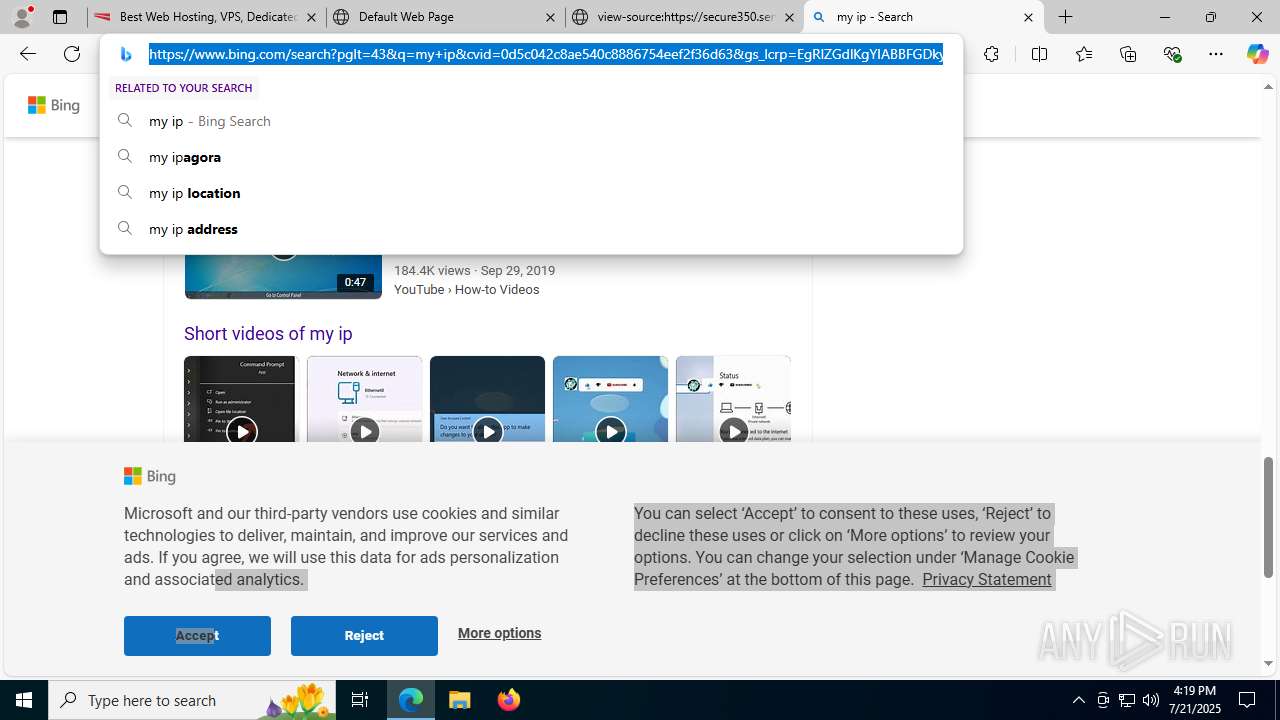
Task: Open Settings and more ellipsis
Action: 1216,54
